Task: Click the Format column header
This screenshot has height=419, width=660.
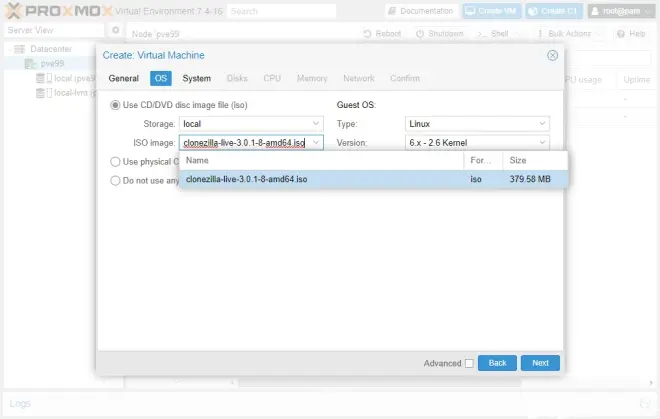Action: 483,160
